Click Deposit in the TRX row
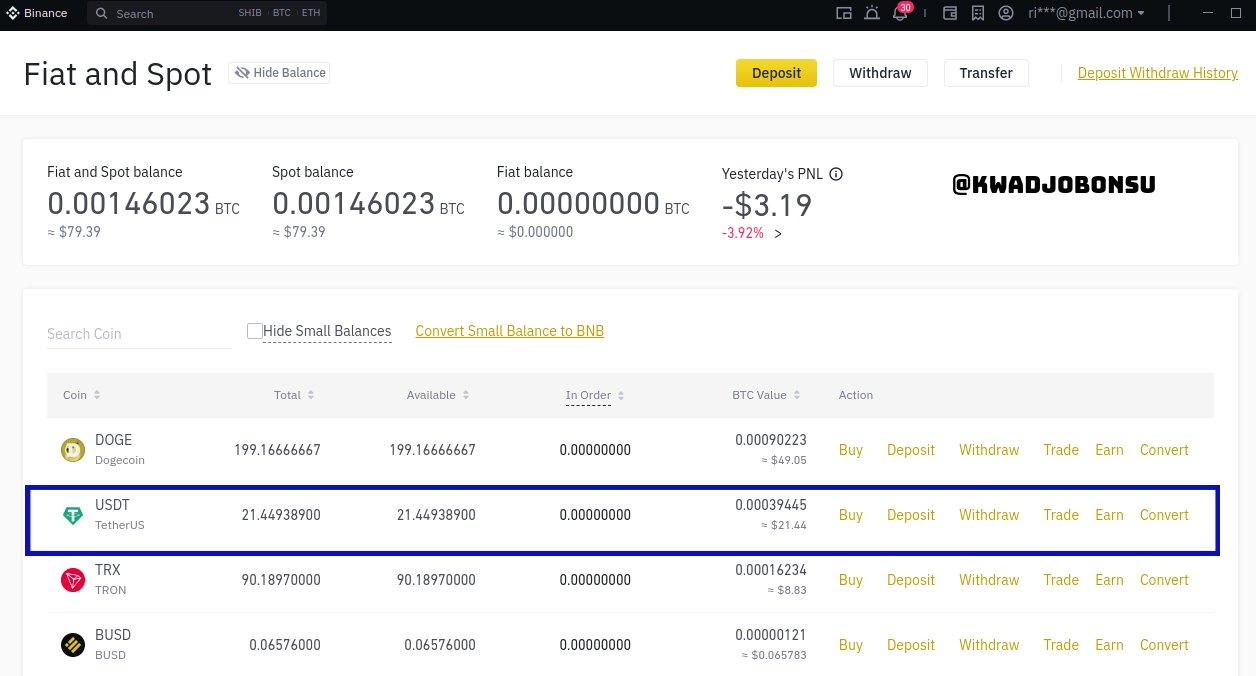This screenshot has width=1256, height=676. click(911, 580)
